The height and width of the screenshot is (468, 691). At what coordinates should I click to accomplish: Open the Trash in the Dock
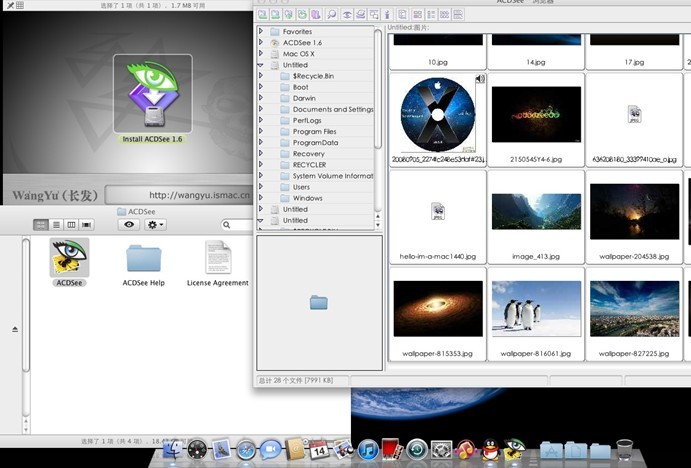click(625, 450)
